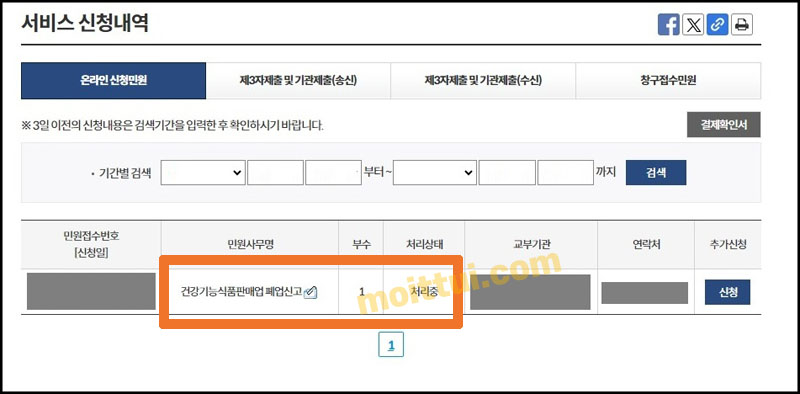Print the page icon
This screenshot has height=394, width=800.
click(742, 24)
